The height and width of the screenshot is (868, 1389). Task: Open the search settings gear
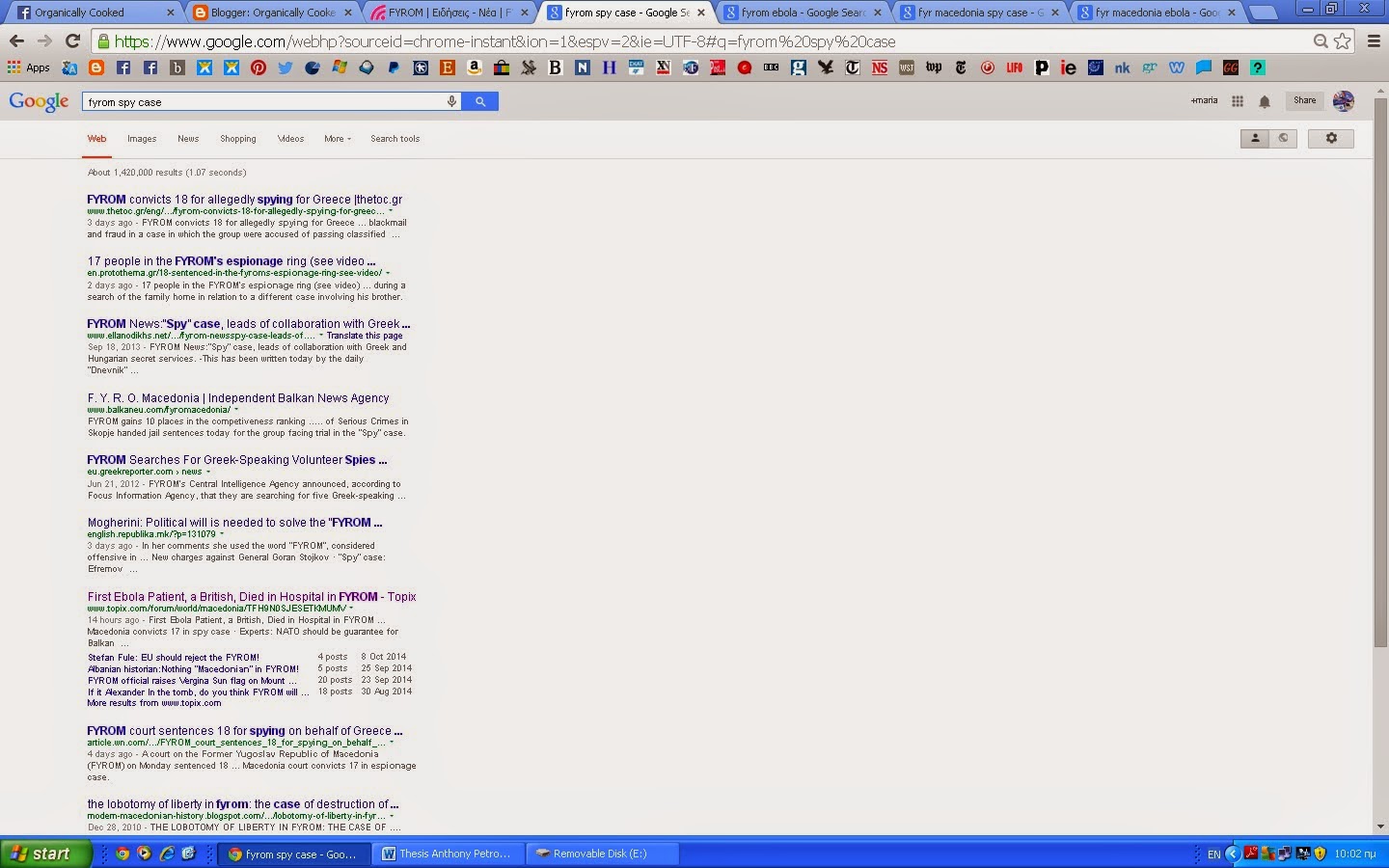(1331, 139)
